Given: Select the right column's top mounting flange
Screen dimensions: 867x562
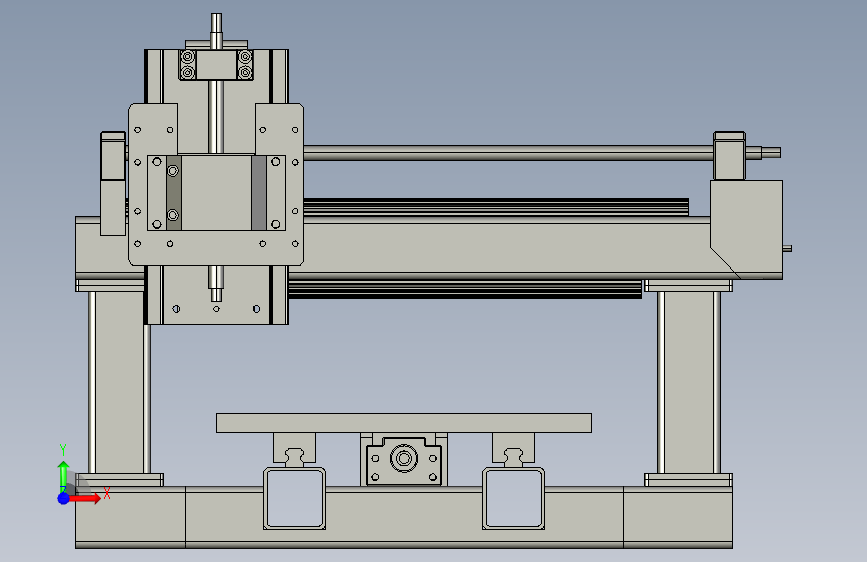Looking at the screenshot, I should [688, 285].
